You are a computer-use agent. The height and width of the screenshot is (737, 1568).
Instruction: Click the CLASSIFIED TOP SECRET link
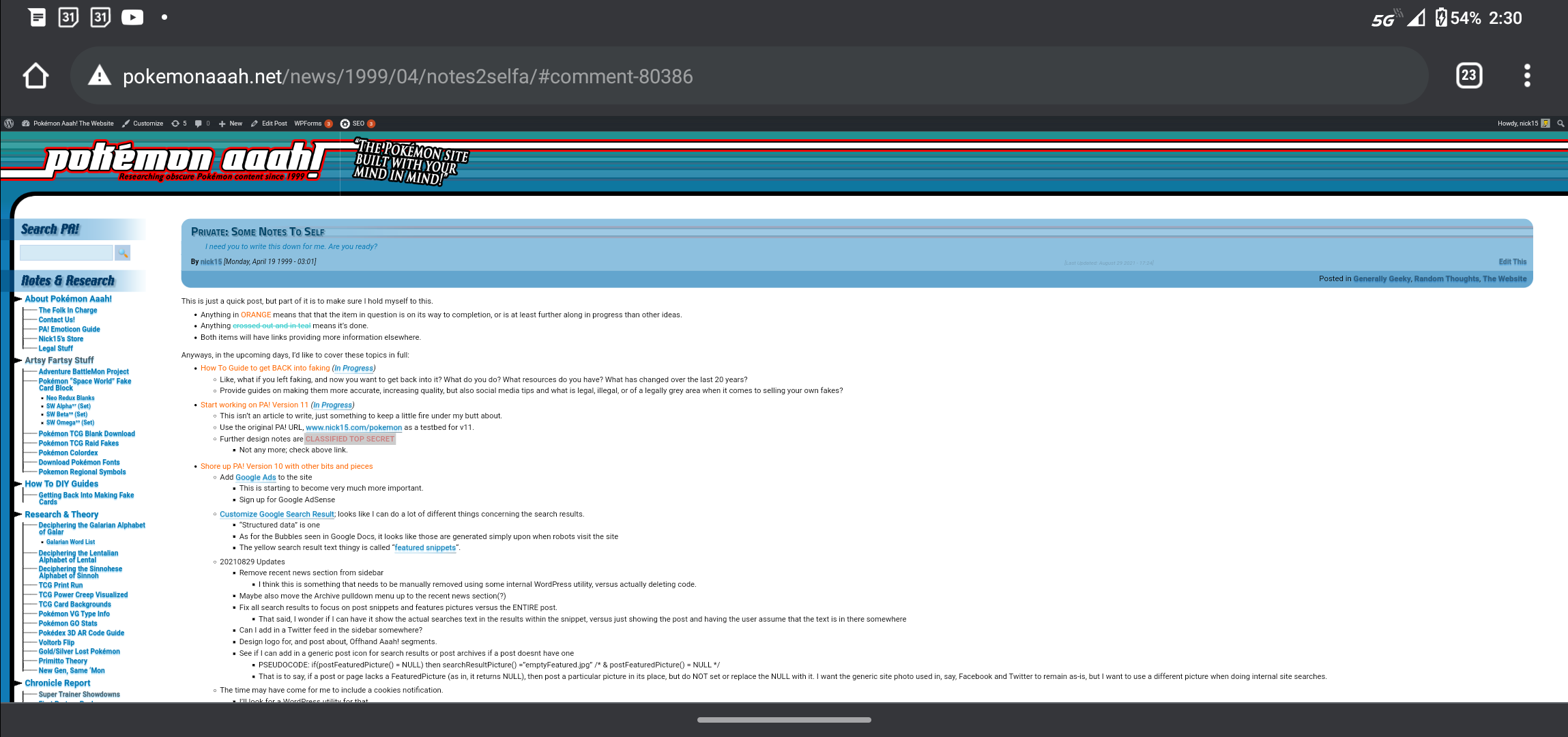coord(349,439)
